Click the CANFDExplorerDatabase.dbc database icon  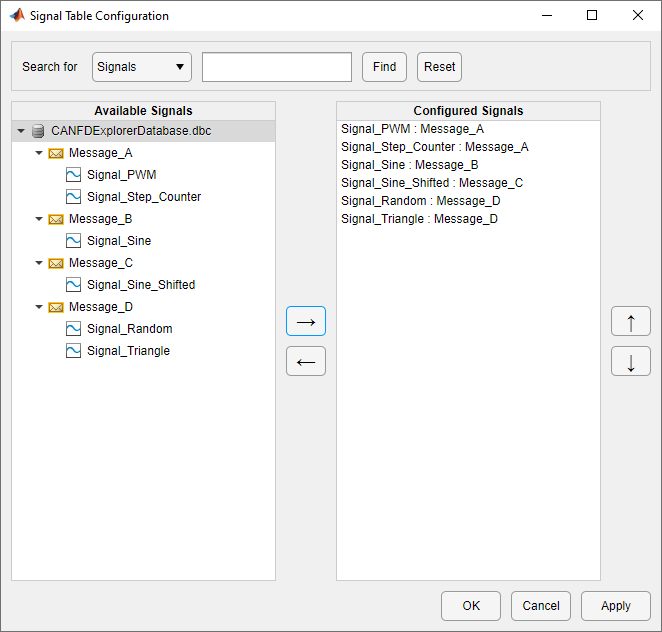38,131
